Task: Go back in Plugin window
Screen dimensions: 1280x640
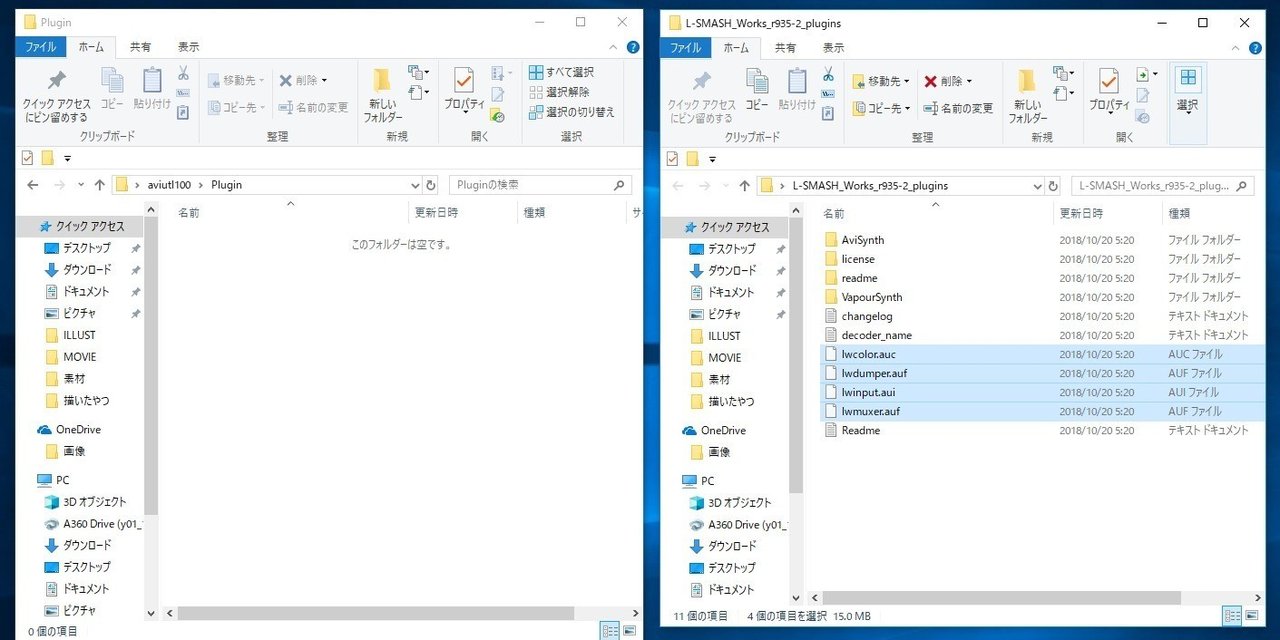Action: 32,185
